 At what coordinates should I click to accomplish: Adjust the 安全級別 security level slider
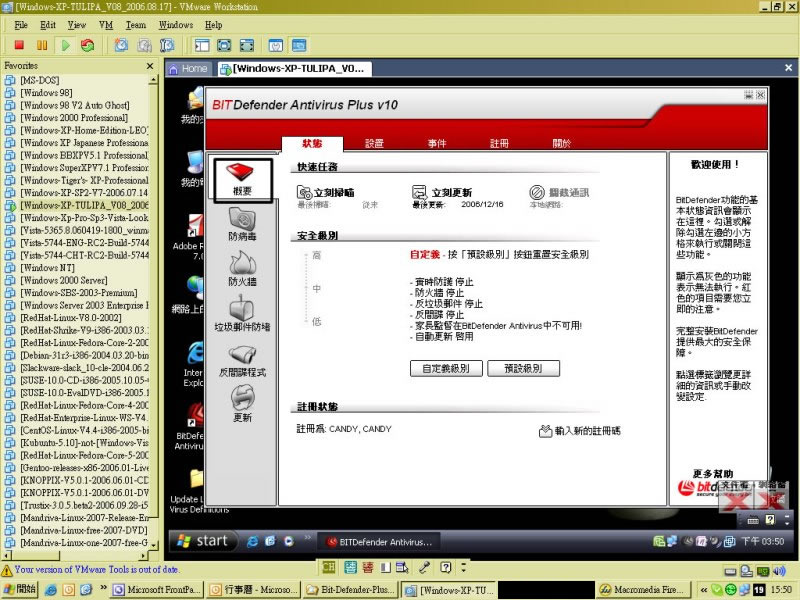point(306,288)
